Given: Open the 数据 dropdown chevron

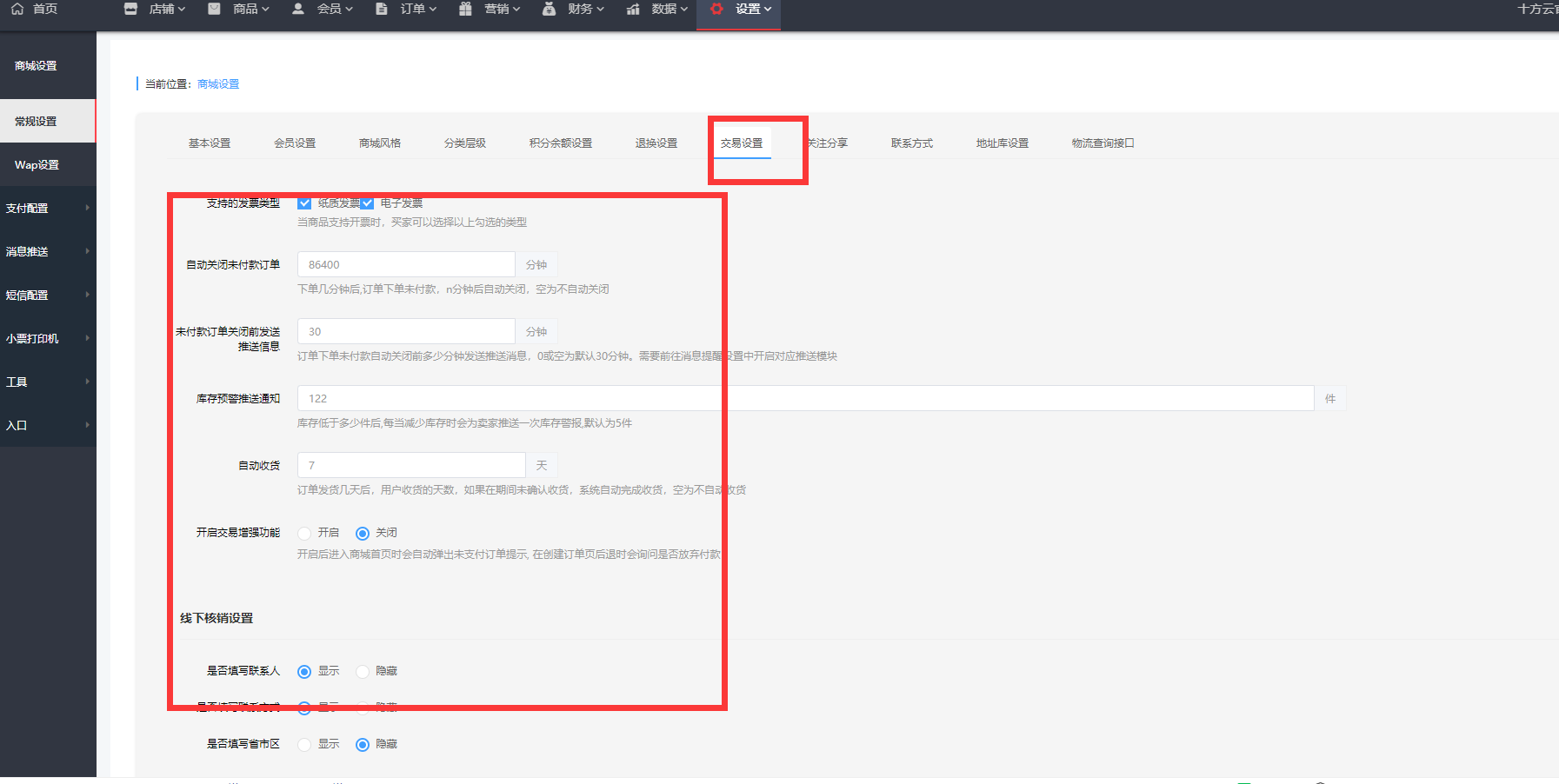Looking at the screenshot, I should coord(683,10).
